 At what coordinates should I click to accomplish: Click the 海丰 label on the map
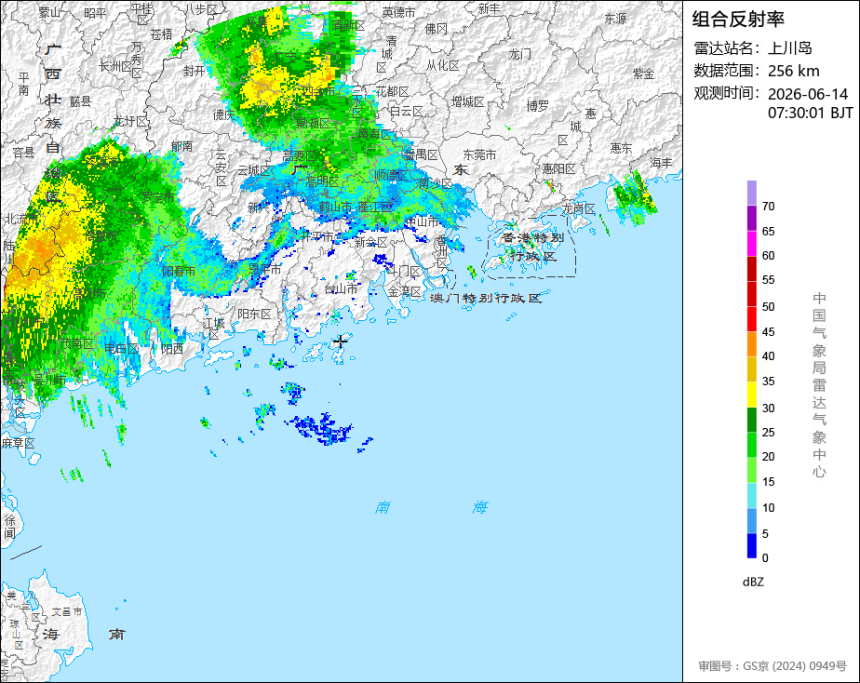click(661, 163)
